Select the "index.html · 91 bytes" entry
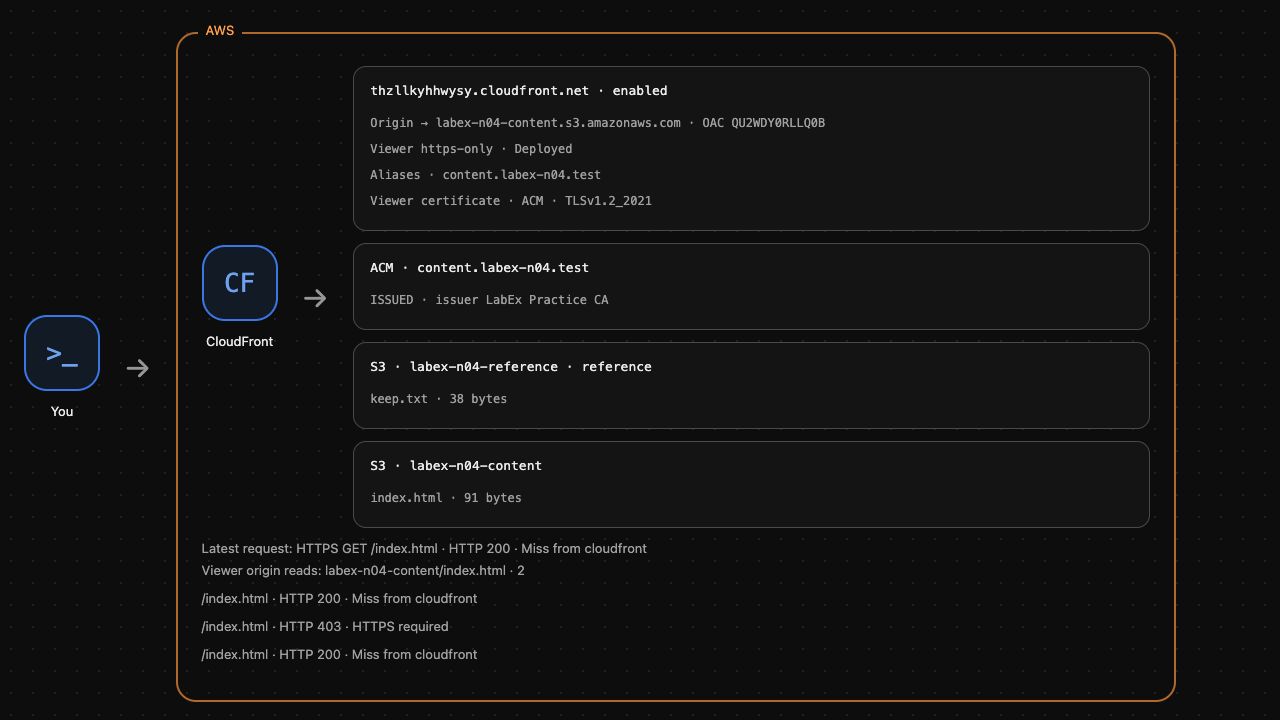This screenshot has height=720, width=1280. point(446,498)
